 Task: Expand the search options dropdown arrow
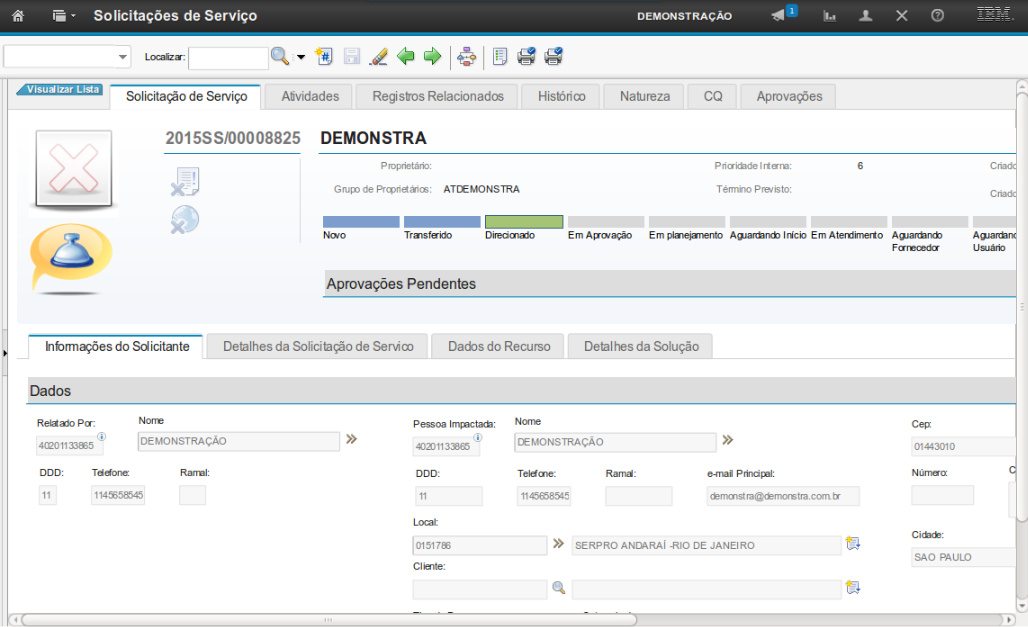301,57
